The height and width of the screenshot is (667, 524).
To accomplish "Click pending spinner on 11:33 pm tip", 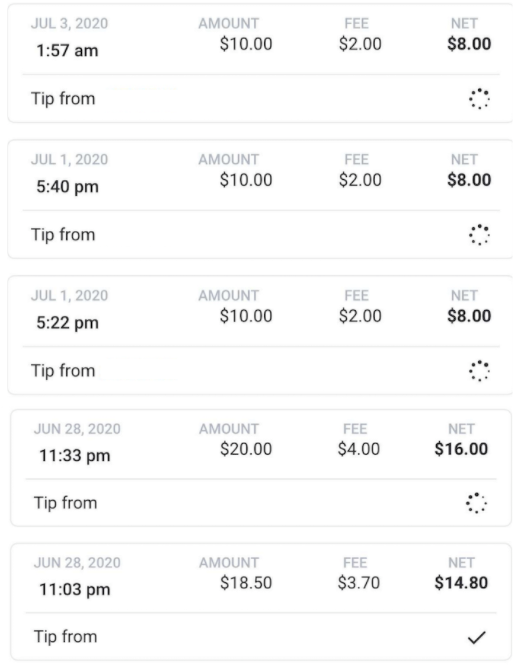I will point(476,503).
